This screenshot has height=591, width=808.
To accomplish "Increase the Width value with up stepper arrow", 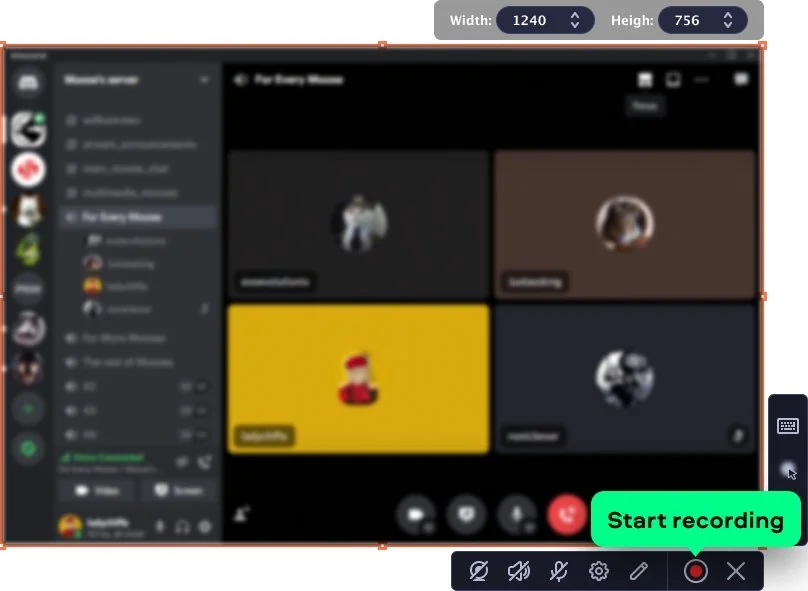I will pos(575,15).
